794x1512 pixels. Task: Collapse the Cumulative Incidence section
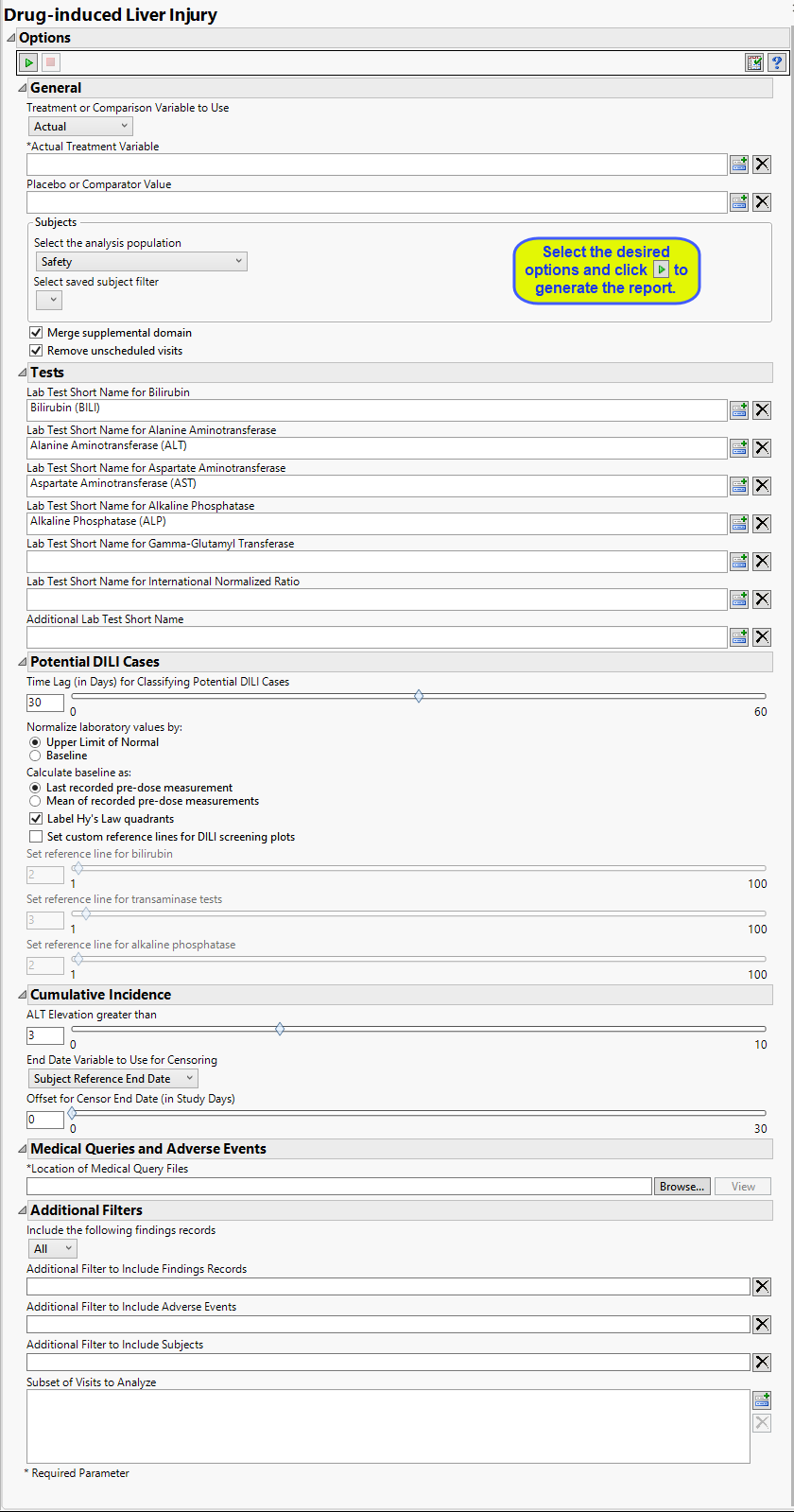[23, 995]
